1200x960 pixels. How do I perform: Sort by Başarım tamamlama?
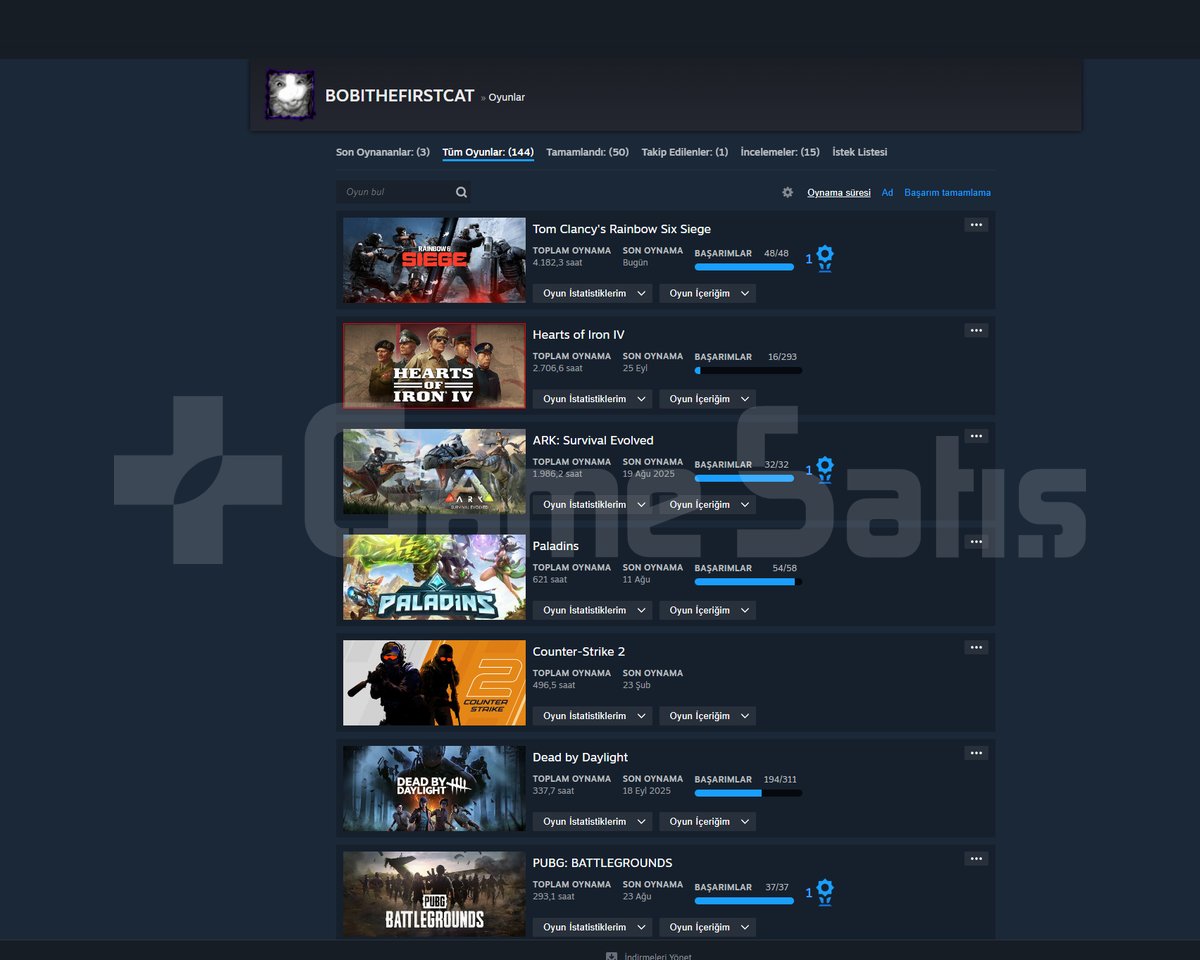coord(948,193)
